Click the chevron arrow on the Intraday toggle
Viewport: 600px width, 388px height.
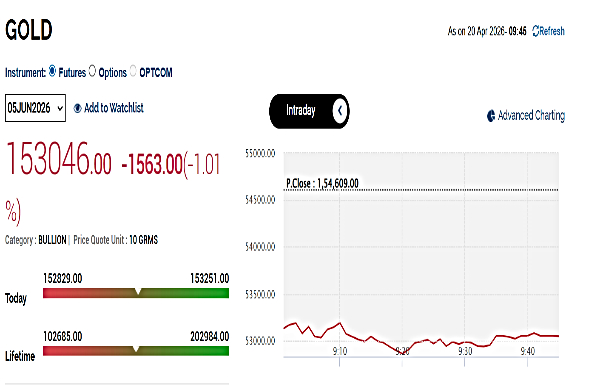(340, 111)
